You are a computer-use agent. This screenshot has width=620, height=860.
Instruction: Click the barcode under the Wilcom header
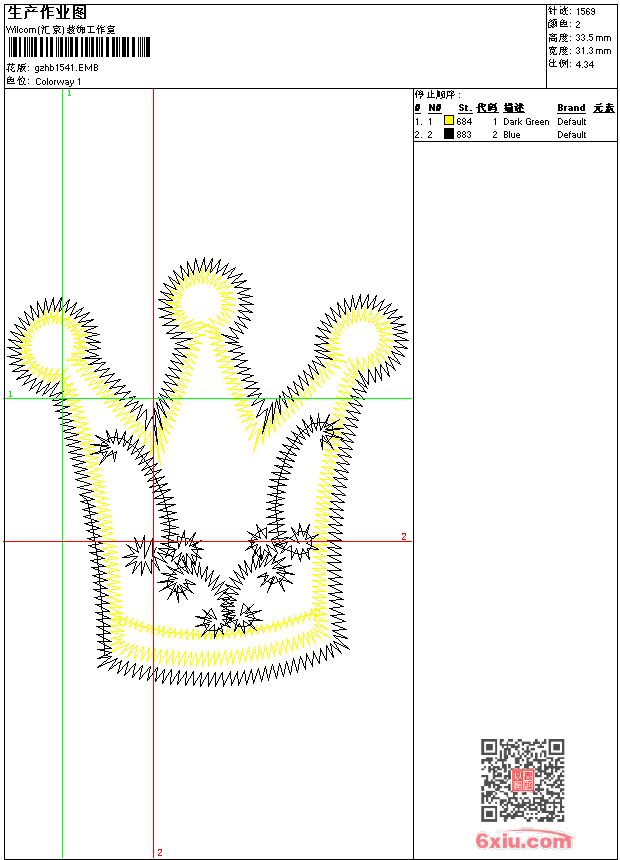pyautogui.click(x=78, y=47)
